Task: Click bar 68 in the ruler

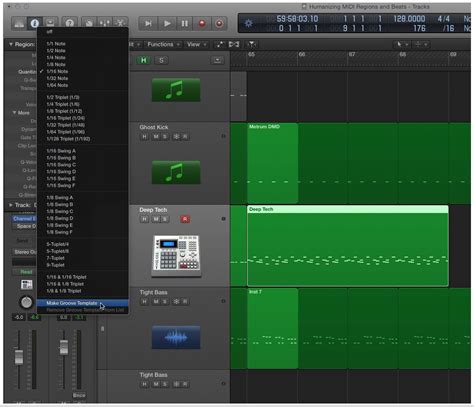Action: pos(403,54)
